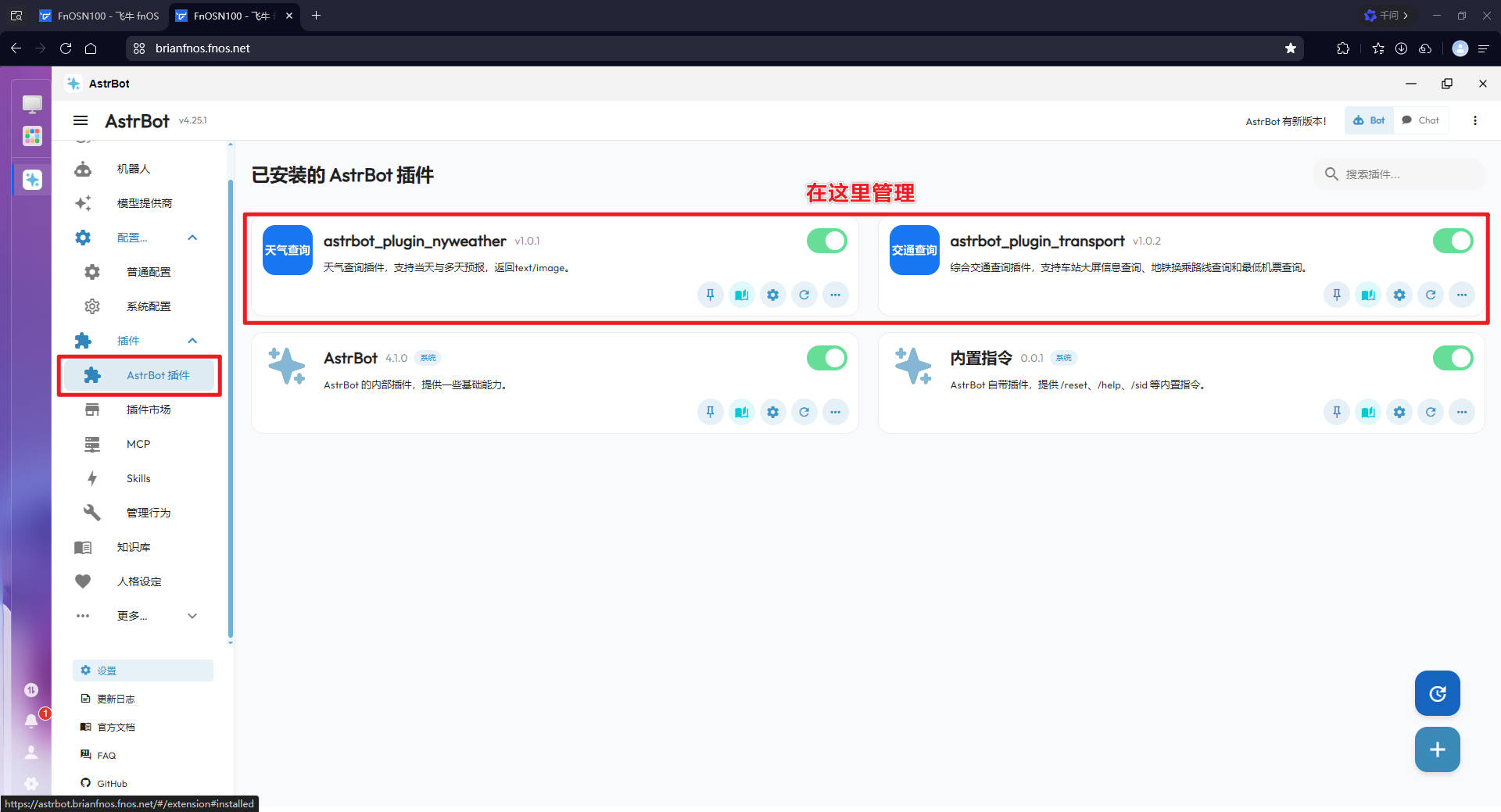Focus the 搜索插件 search field
Screen dimensions: 1501x812
tap(1400, 174)
